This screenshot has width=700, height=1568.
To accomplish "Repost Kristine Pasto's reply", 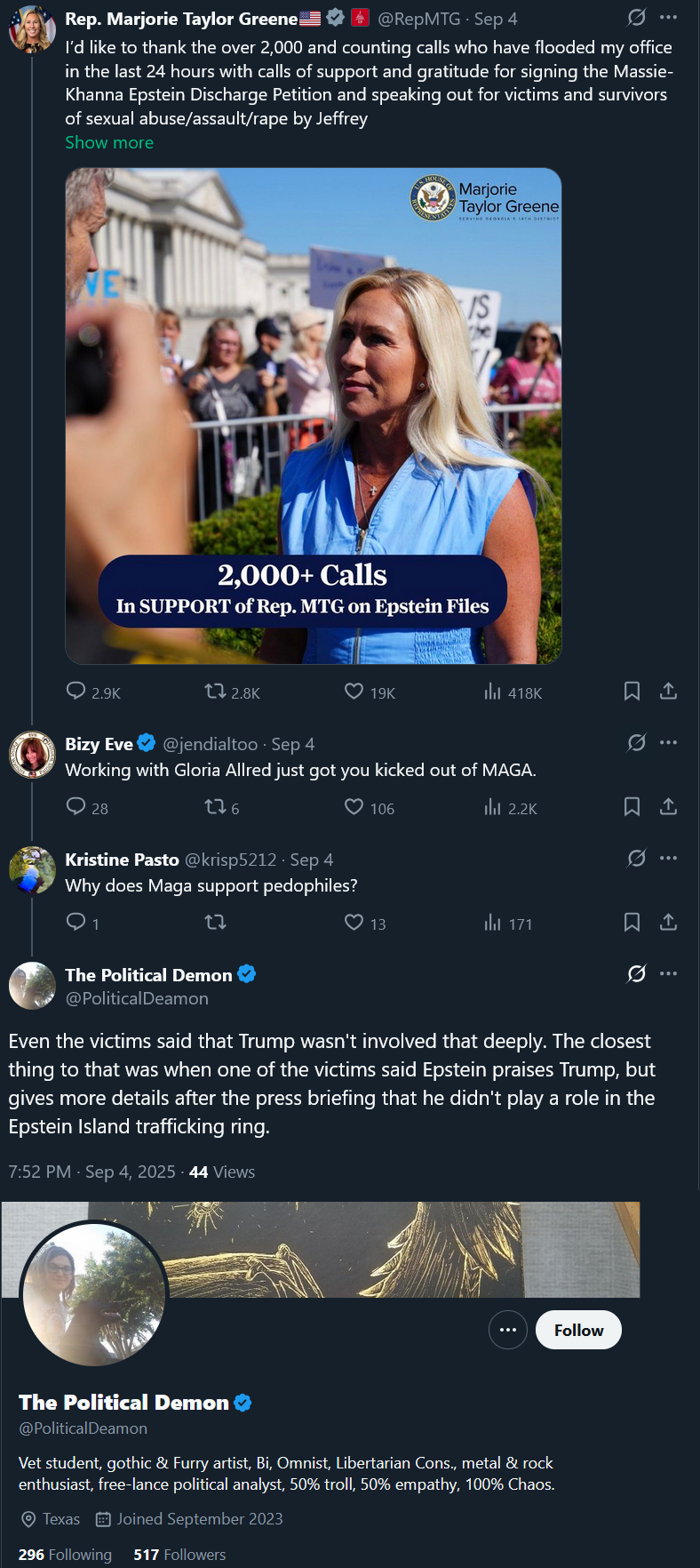I will click(215, 923).
